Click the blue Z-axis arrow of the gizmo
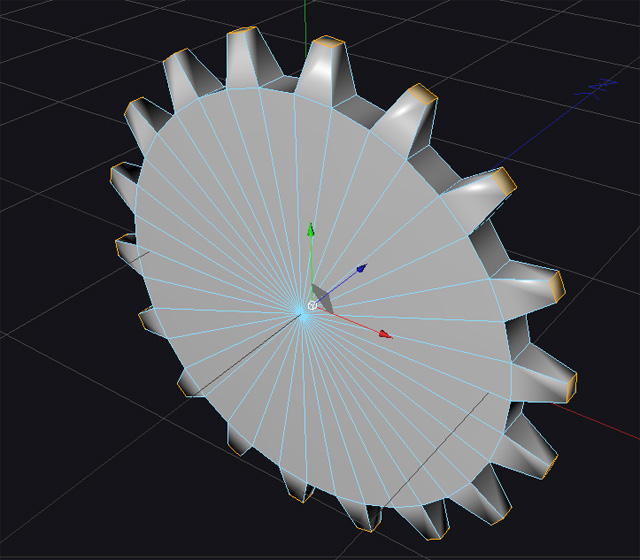The image size is (640, 560). (x=360, y=268)
